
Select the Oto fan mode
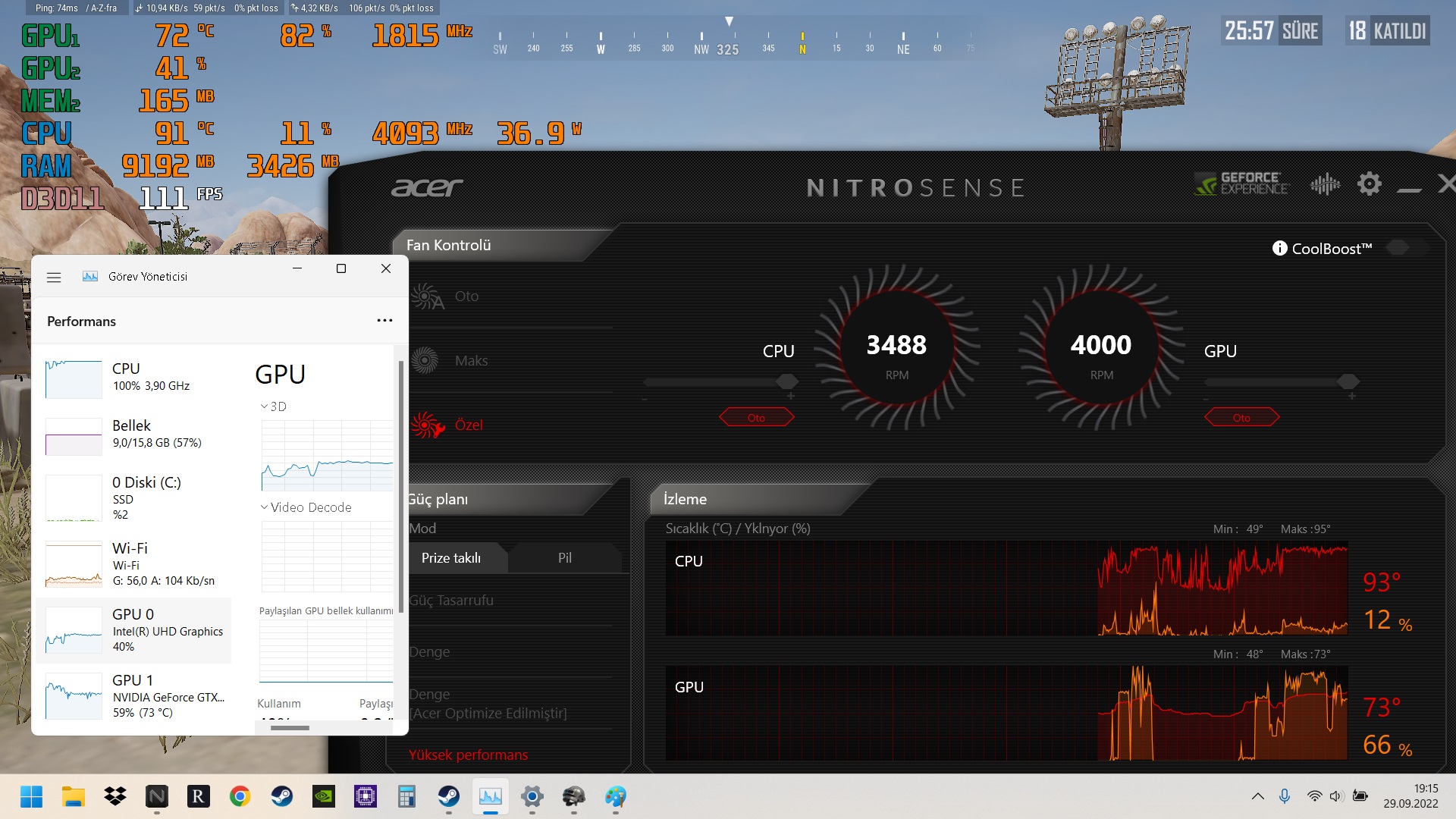[466, 297]
